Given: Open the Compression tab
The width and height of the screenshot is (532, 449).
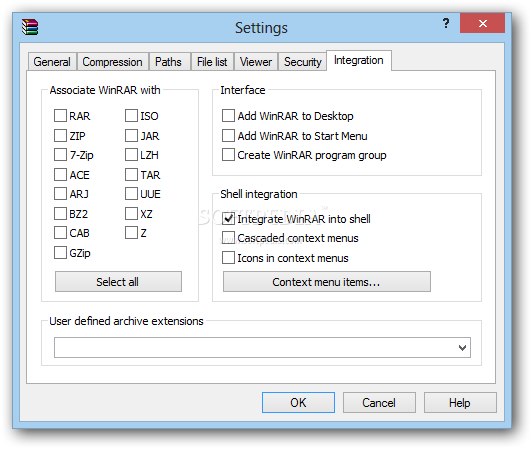Looking at the screenshot, I should tap(112, 62).
